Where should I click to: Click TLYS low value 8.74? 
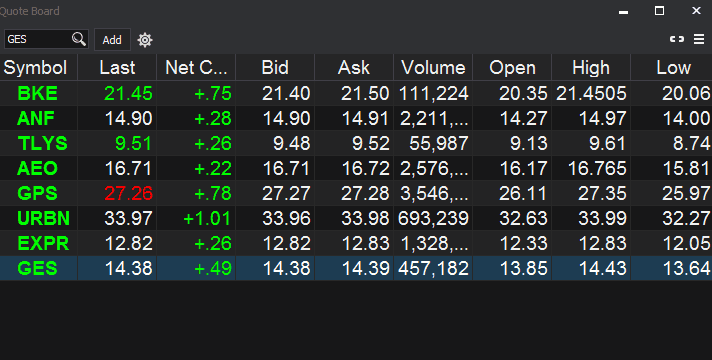(692, 143)
